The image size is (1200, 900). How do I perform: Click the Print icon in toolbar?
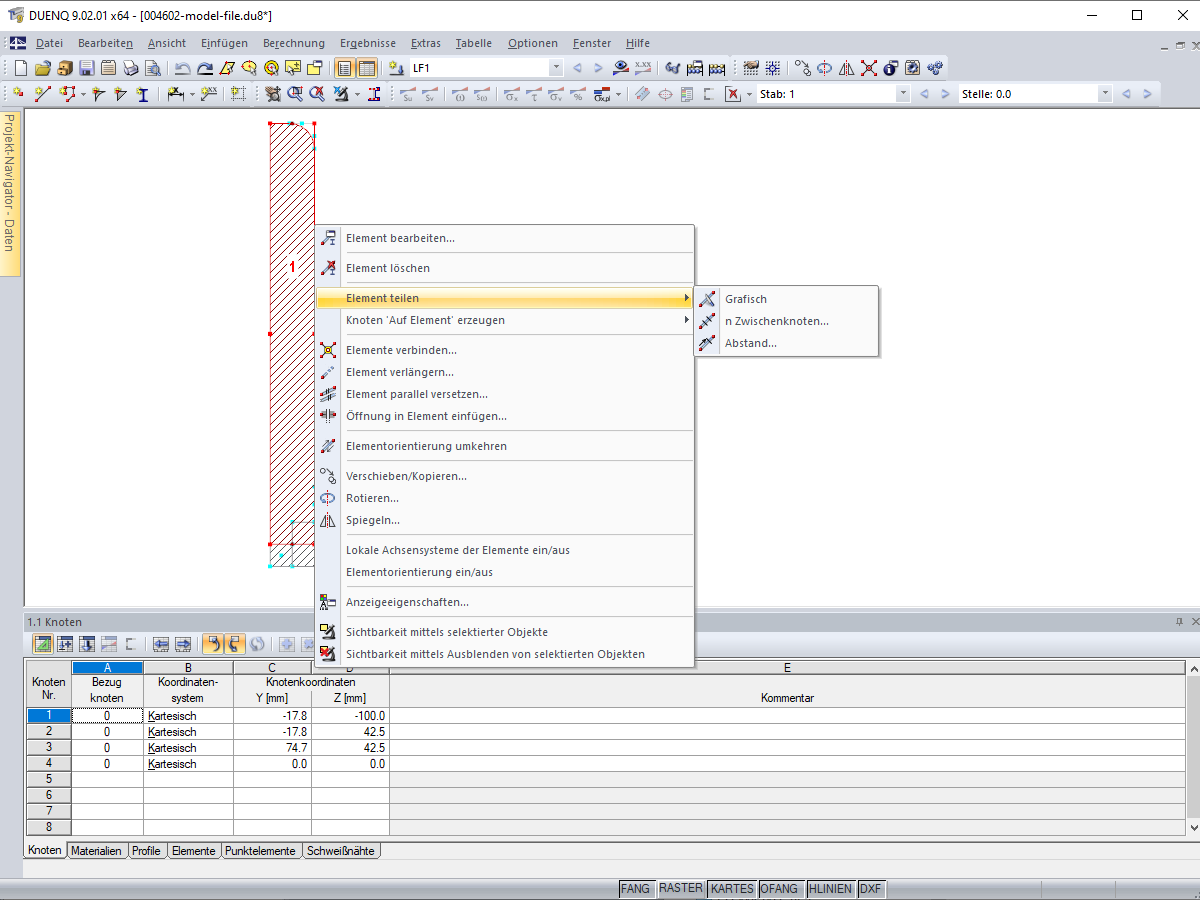[x=131, y=68]
